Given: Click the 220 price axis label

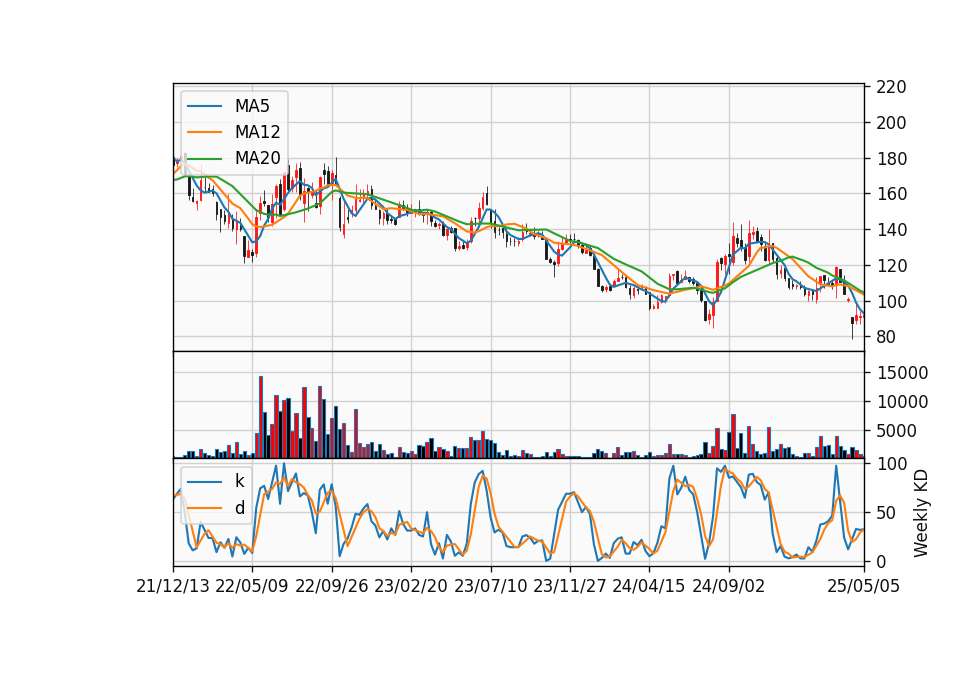Looking at the screenshot, I should pos(891,87).
